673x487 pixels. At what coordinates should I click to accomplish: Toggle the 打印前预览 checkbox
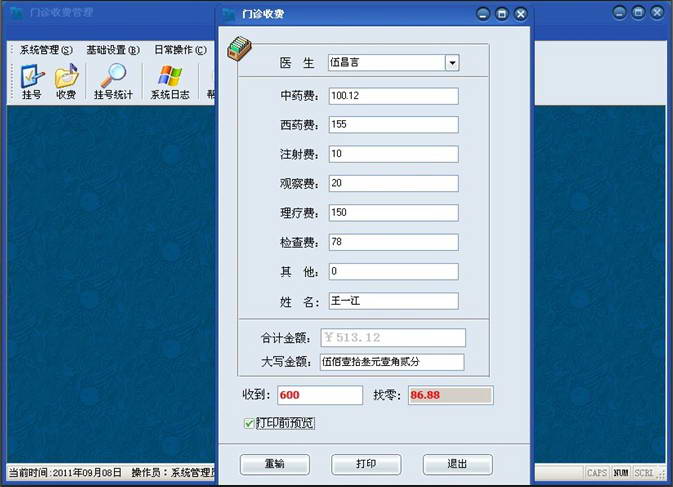249,423
